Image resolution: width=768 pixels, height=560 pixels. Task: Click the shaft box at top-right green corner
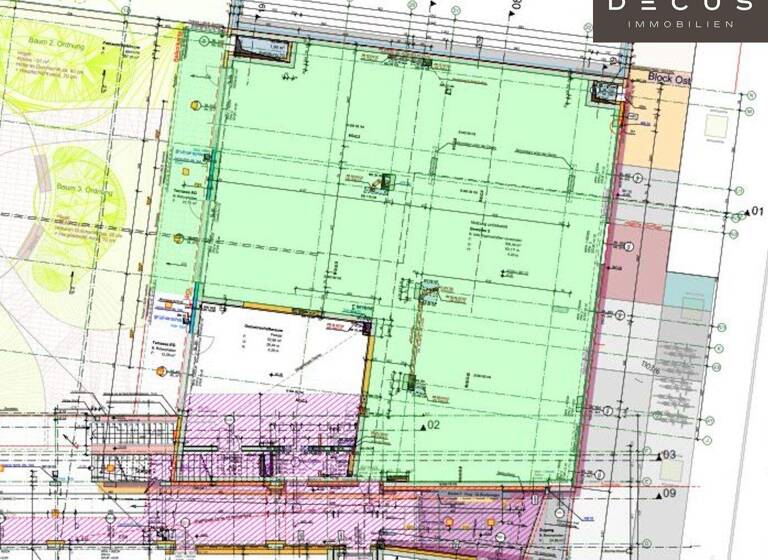[606, 92]
